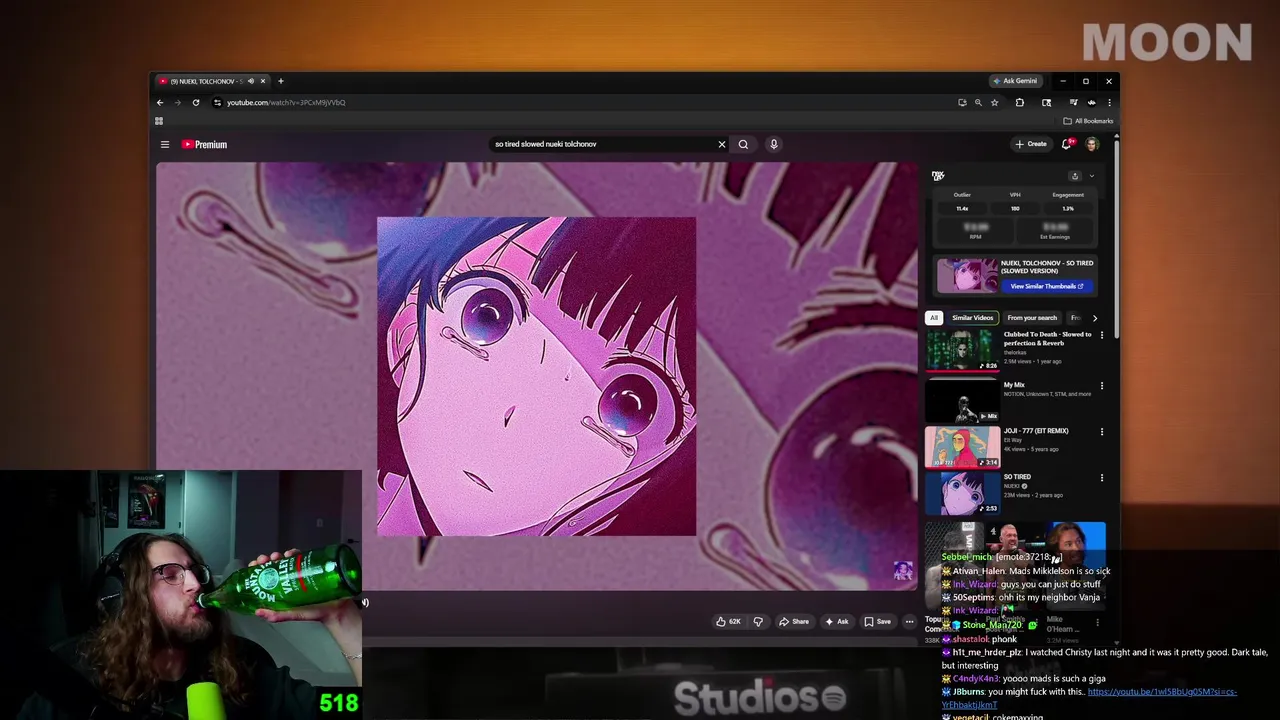This screenshot has width=1280, height=720.
Task: Open the All Bookmarks folder
Action: point(1088,121)
